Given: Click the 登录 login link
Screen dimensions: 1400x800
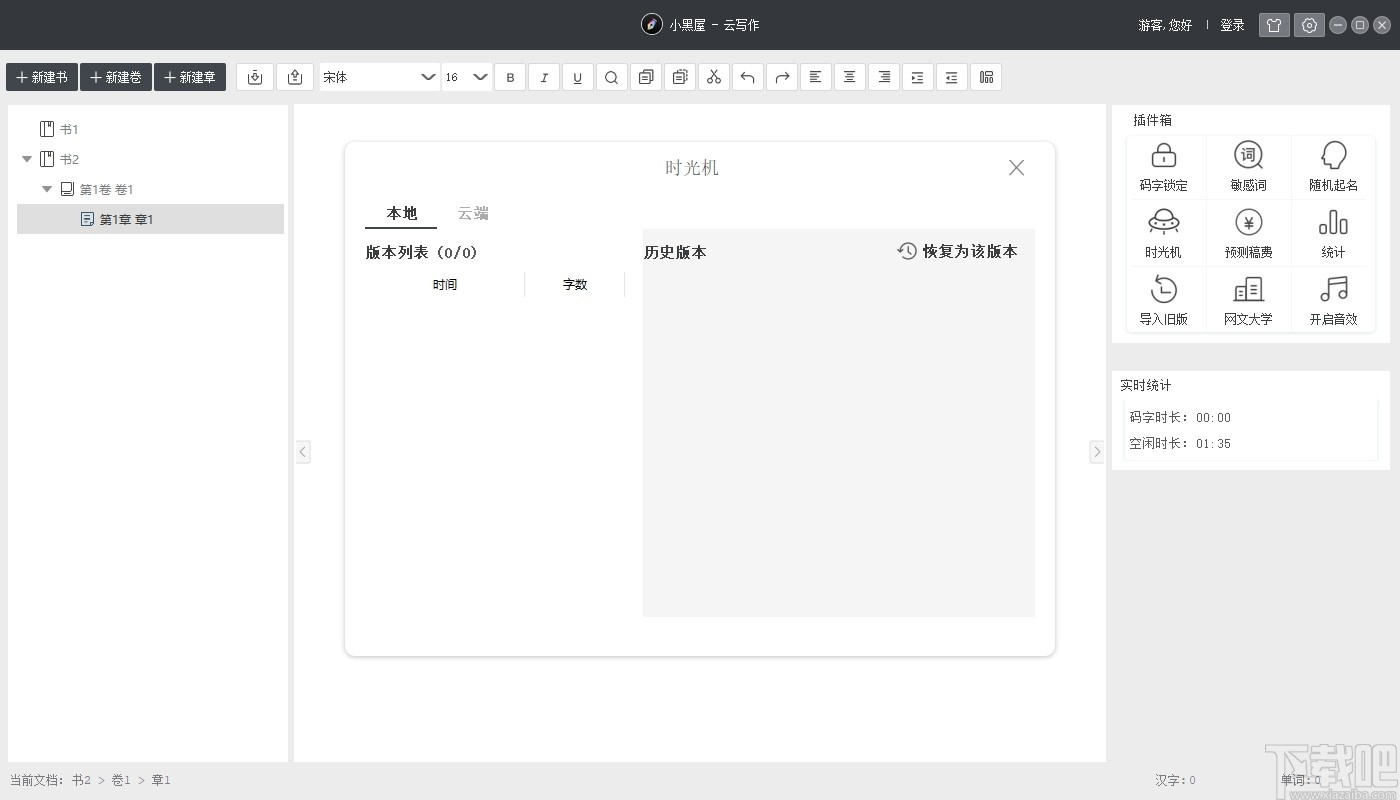Looking at the screenshot, I should click(x=1232, y=25).
